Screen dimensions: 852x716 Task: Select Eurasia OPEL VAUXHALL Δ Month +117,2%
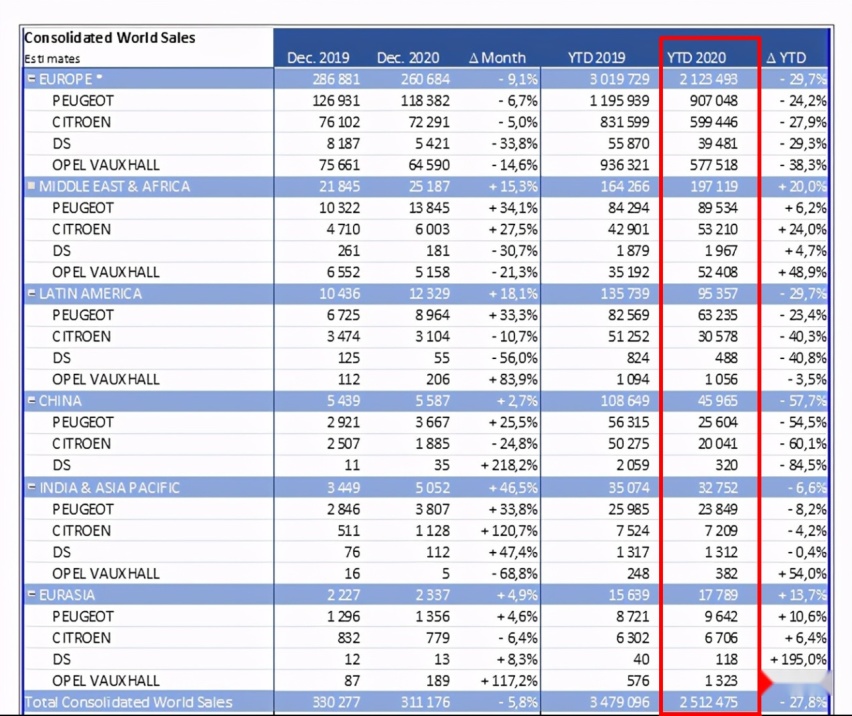point(509,681)
